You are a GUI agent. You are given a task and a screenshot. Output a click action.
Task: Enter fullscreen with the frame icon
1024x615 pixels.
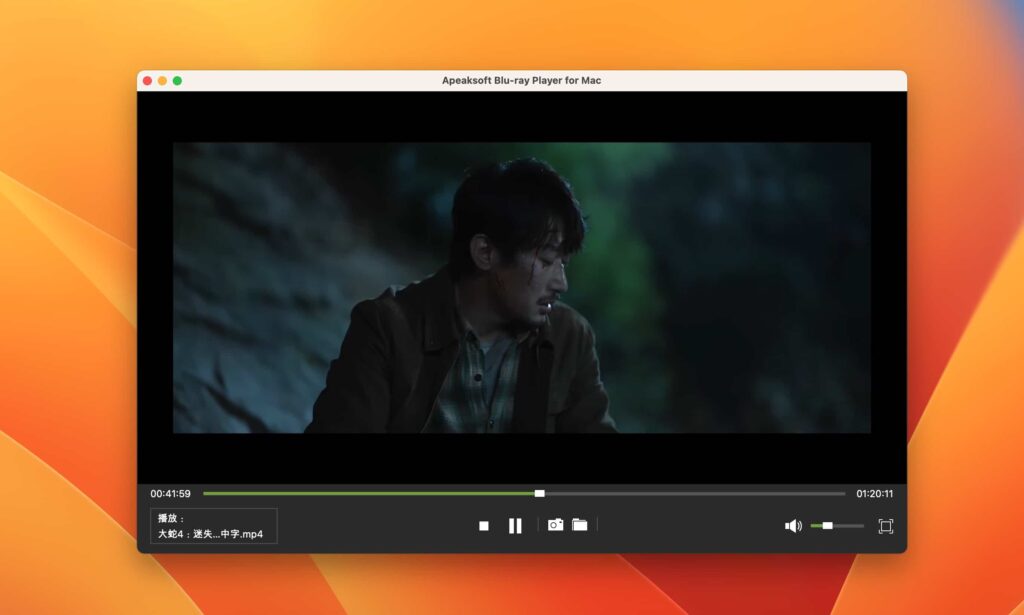885,525
